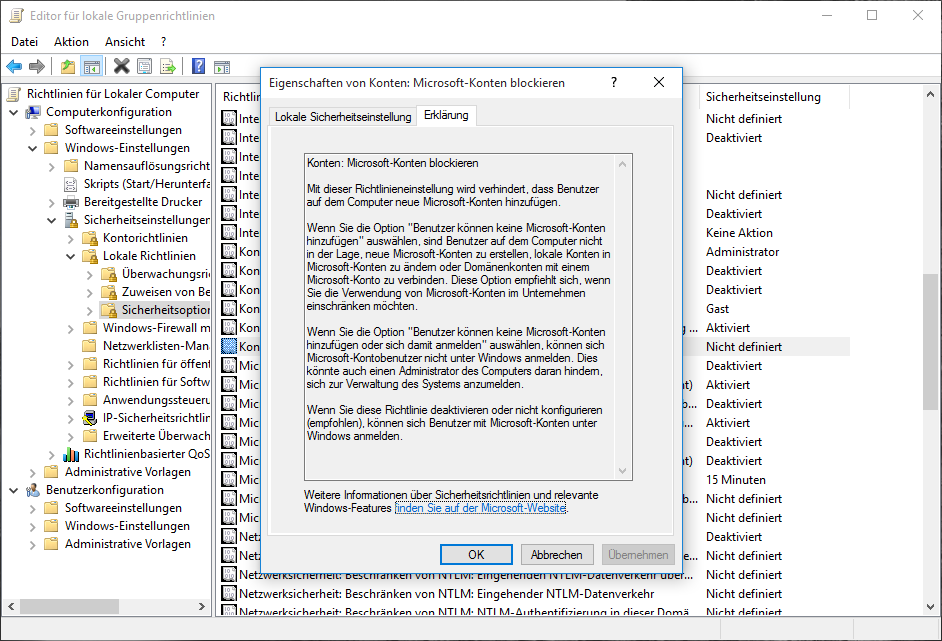
Task: Select the 'NTLM: Eingehender NTLM-Datenverkehr' policy row
Action: click(447, 594)
